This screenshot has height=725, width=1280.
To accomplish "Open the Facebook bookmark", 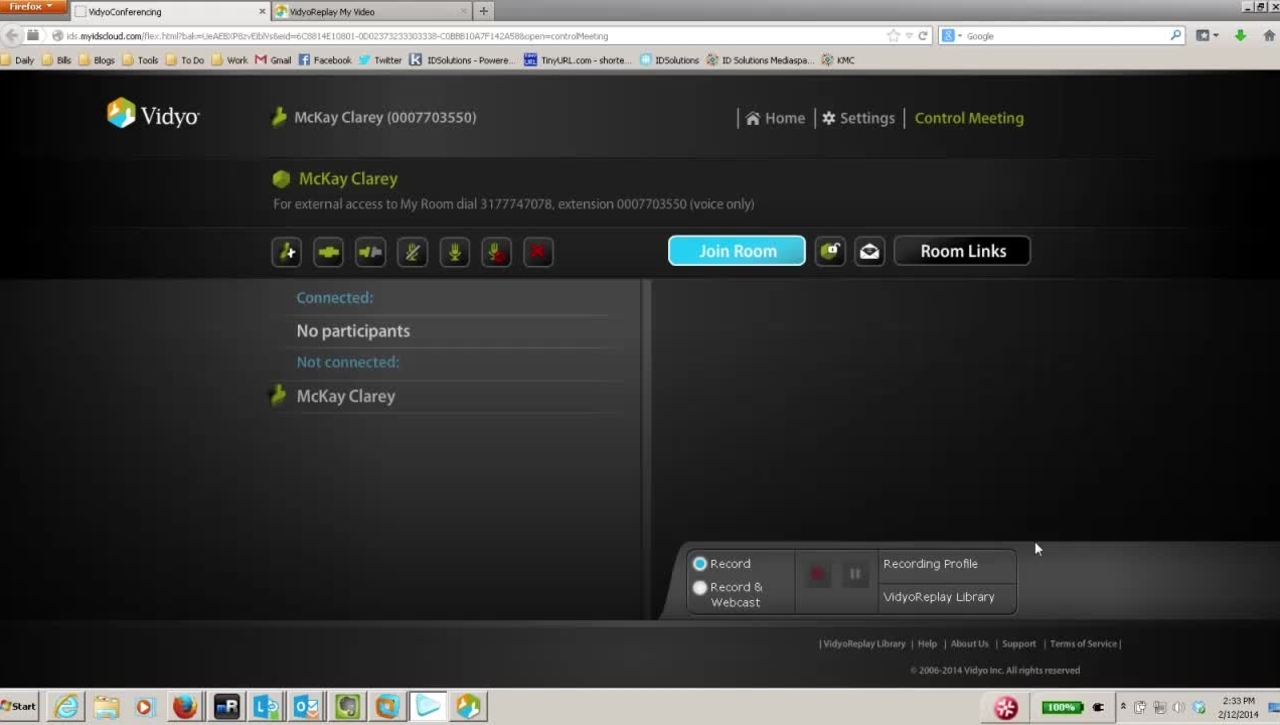I will click(325, 60).
